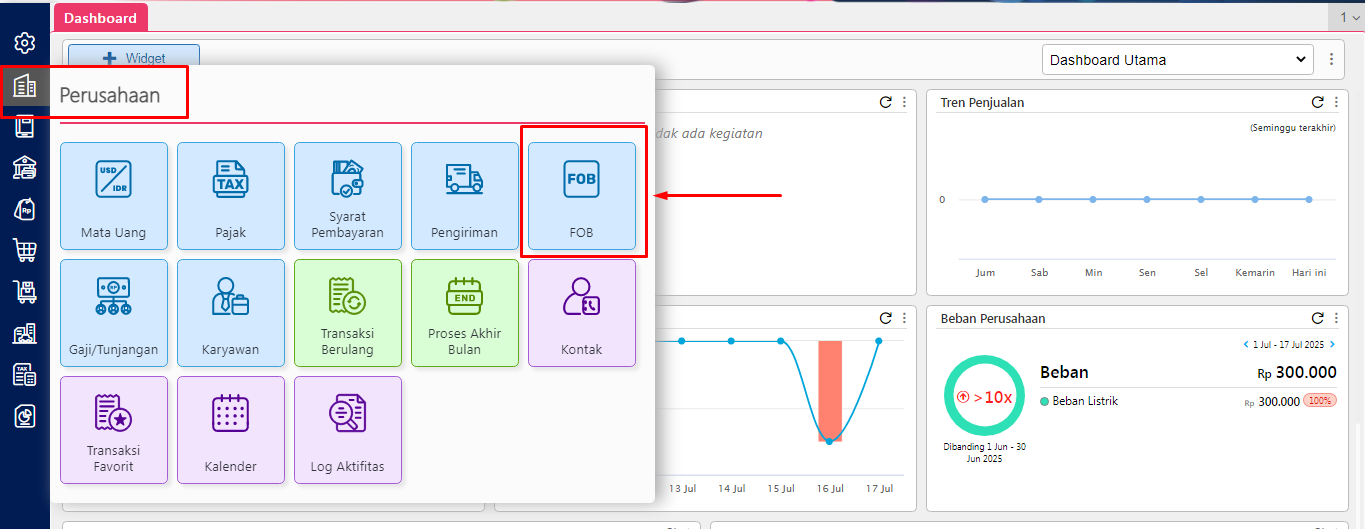Open the FOB tile
Viewport: 1365px width, 529px height.
[581, 196]
